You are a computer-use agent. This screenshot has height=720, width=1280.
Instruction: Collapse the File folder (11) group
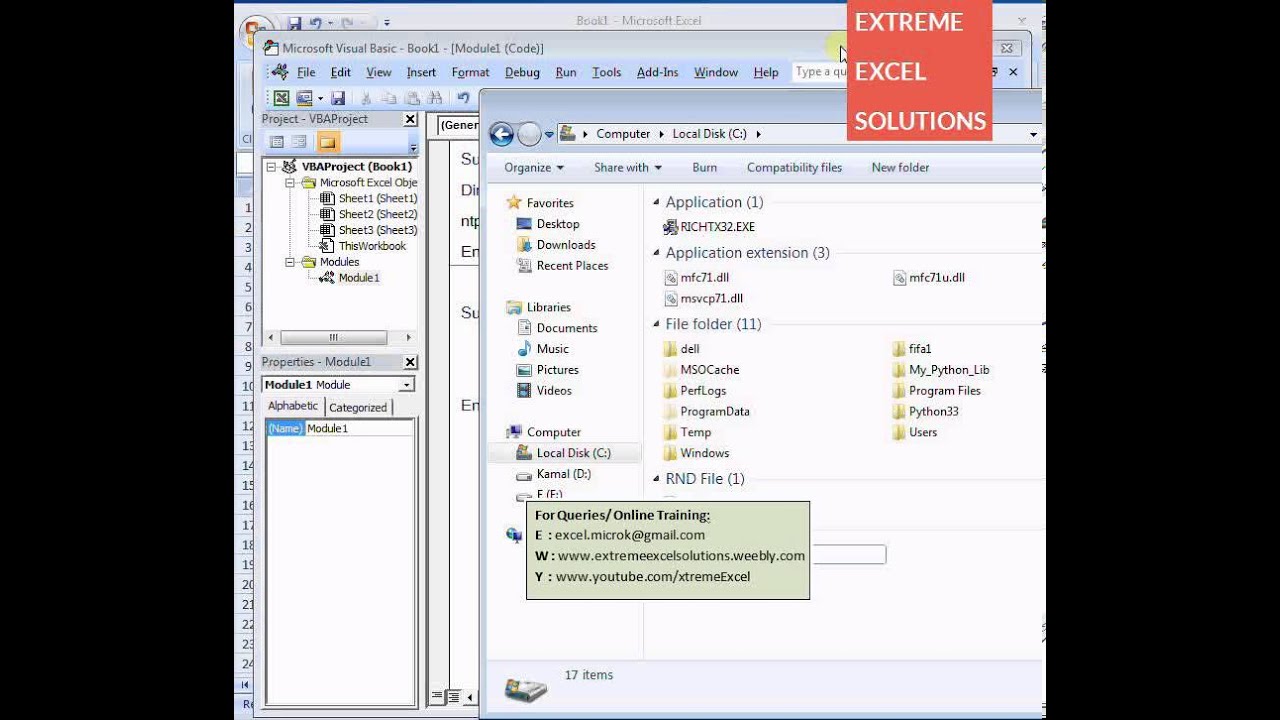657,324
